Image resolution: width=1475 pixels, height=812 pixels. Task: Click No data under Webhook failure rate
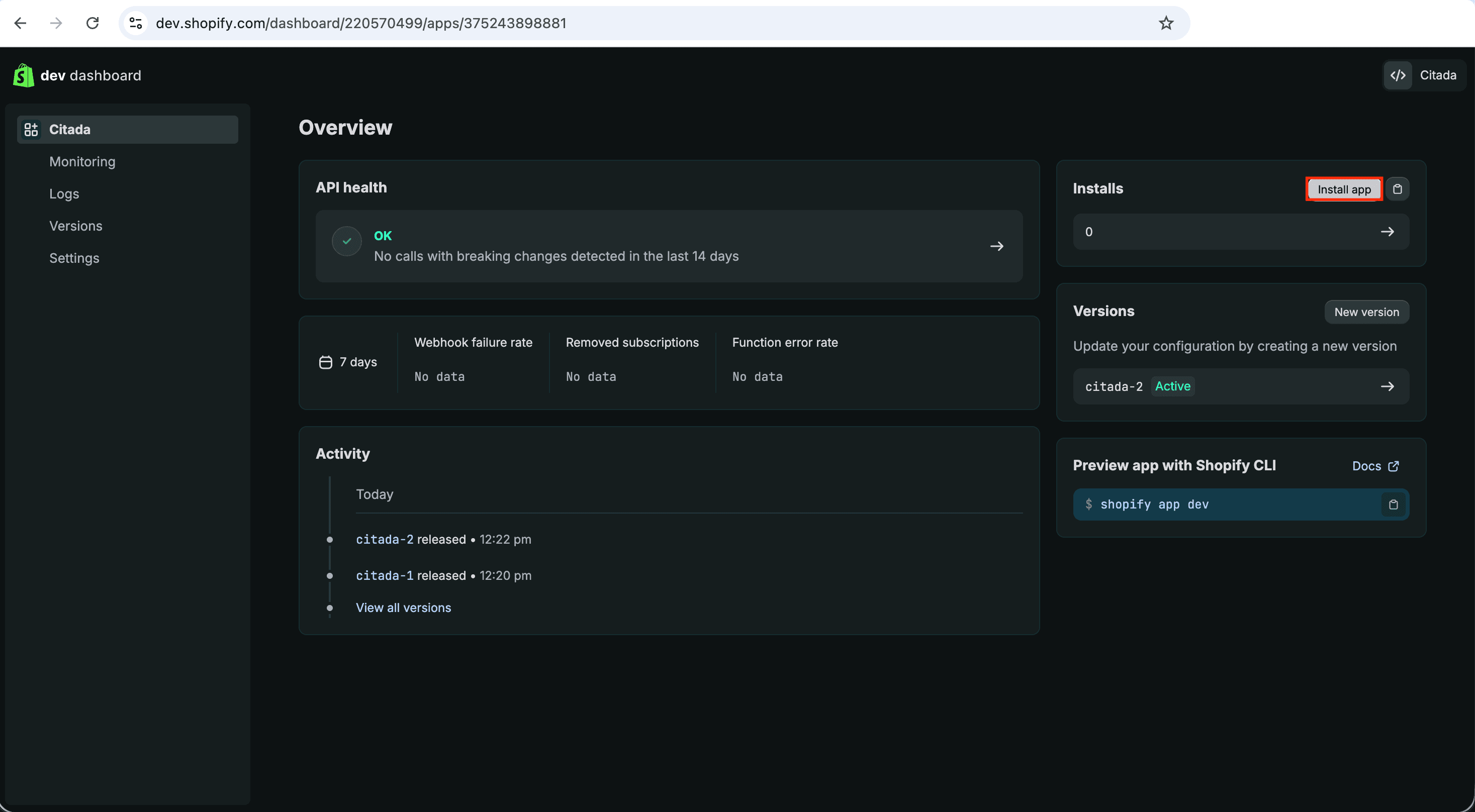pyautogui.click(x=439, y=376)
